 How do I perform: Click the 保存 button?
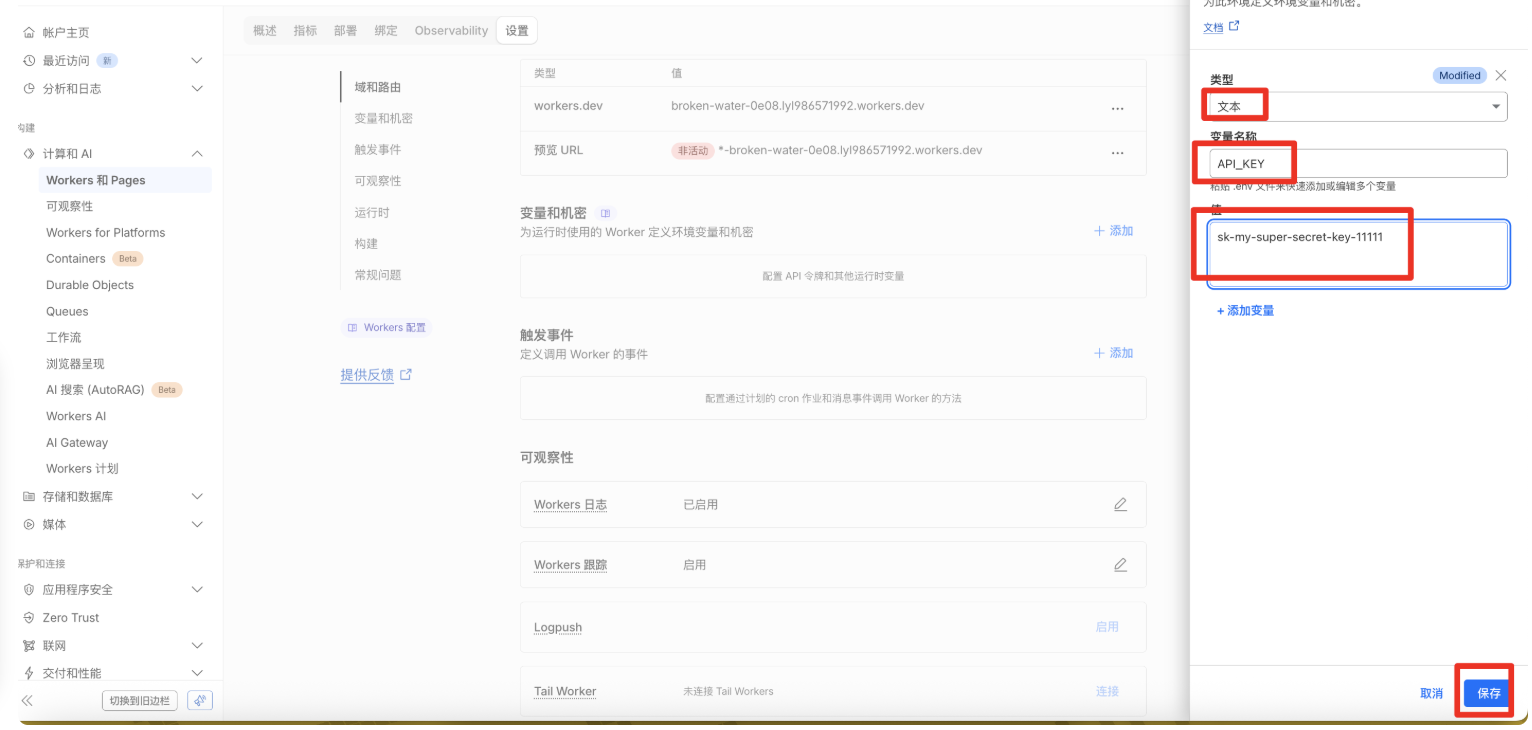(x=1488, y=693)
